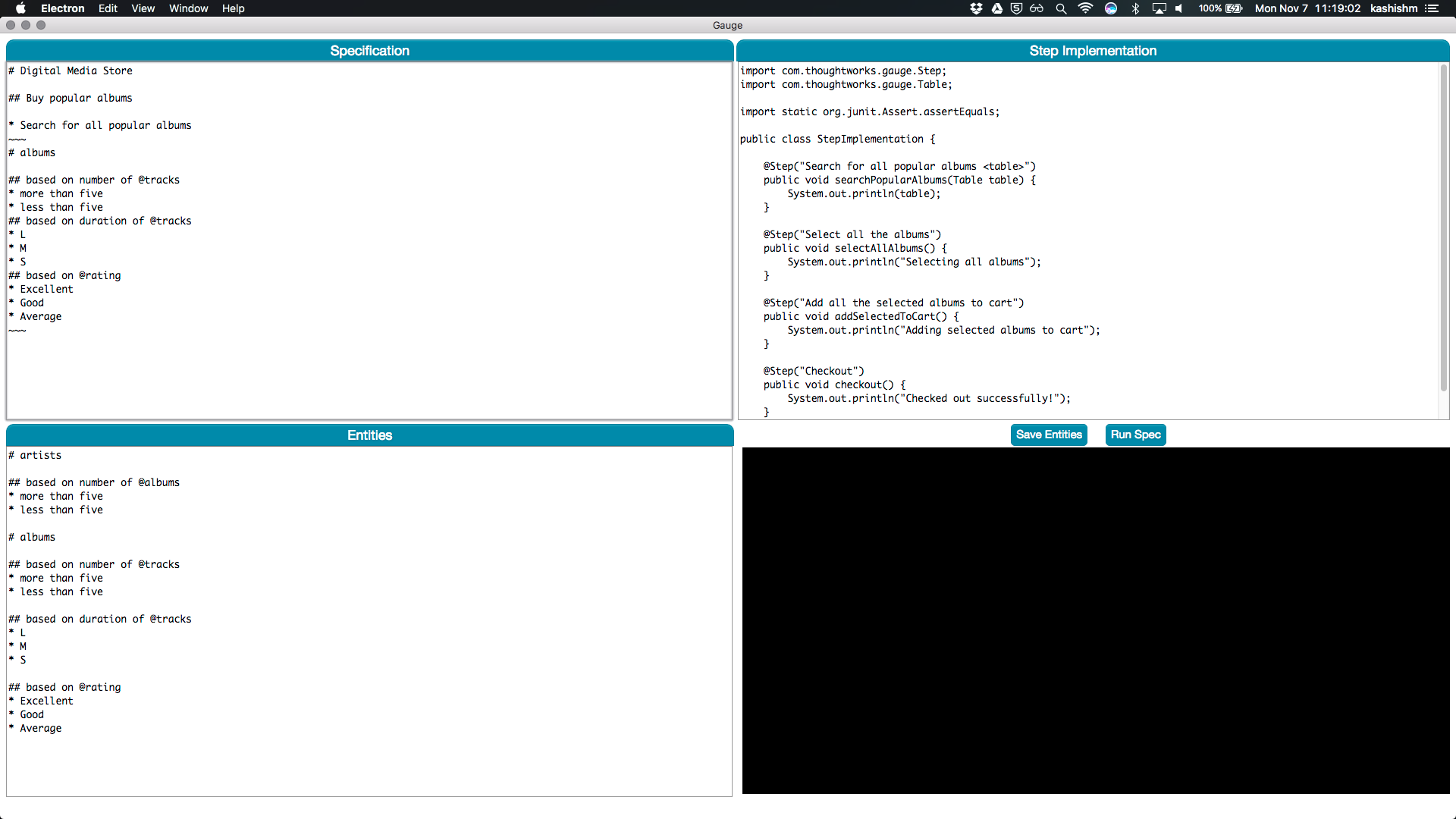Open Notification Center list icon
1456x819 pixels.
point(1432,8)
